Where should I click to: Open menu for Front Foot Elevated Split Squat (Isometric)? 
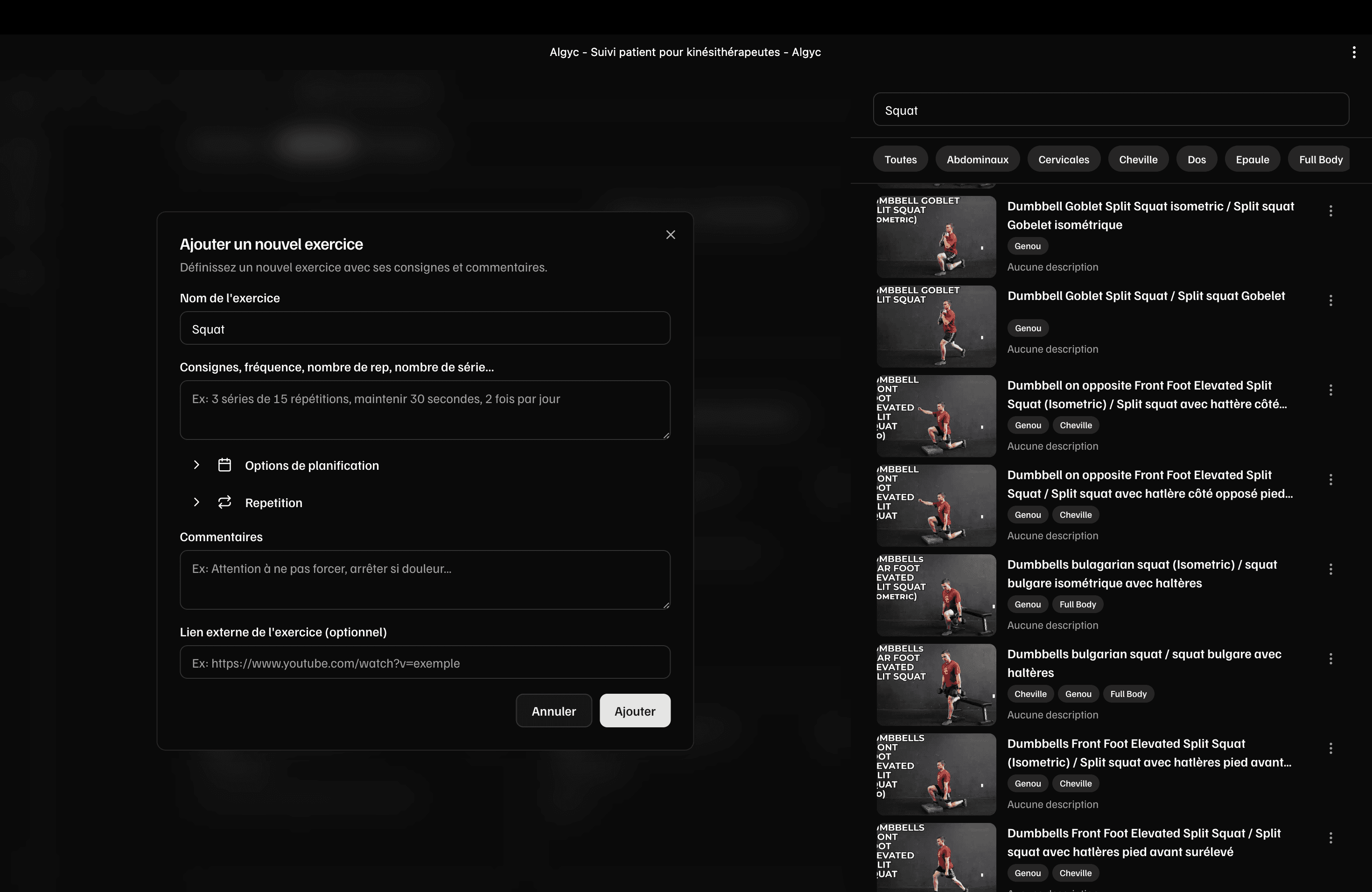pyautogui.click(x=1330, y=748)
